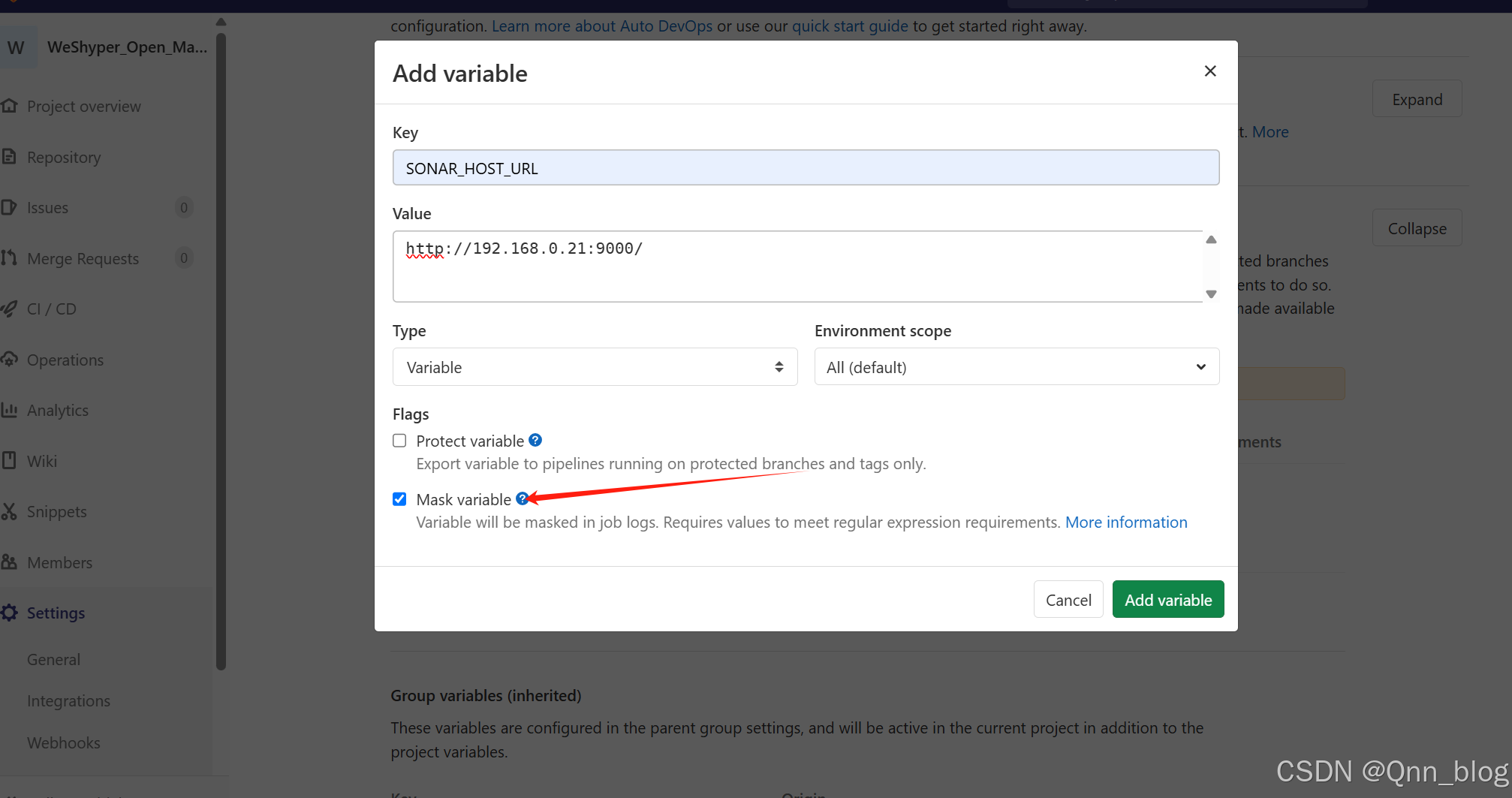The height and width of the screenshot is (798, 1512).
Task: Click the Value field scroll down arrow
Action: [1211, 294]
